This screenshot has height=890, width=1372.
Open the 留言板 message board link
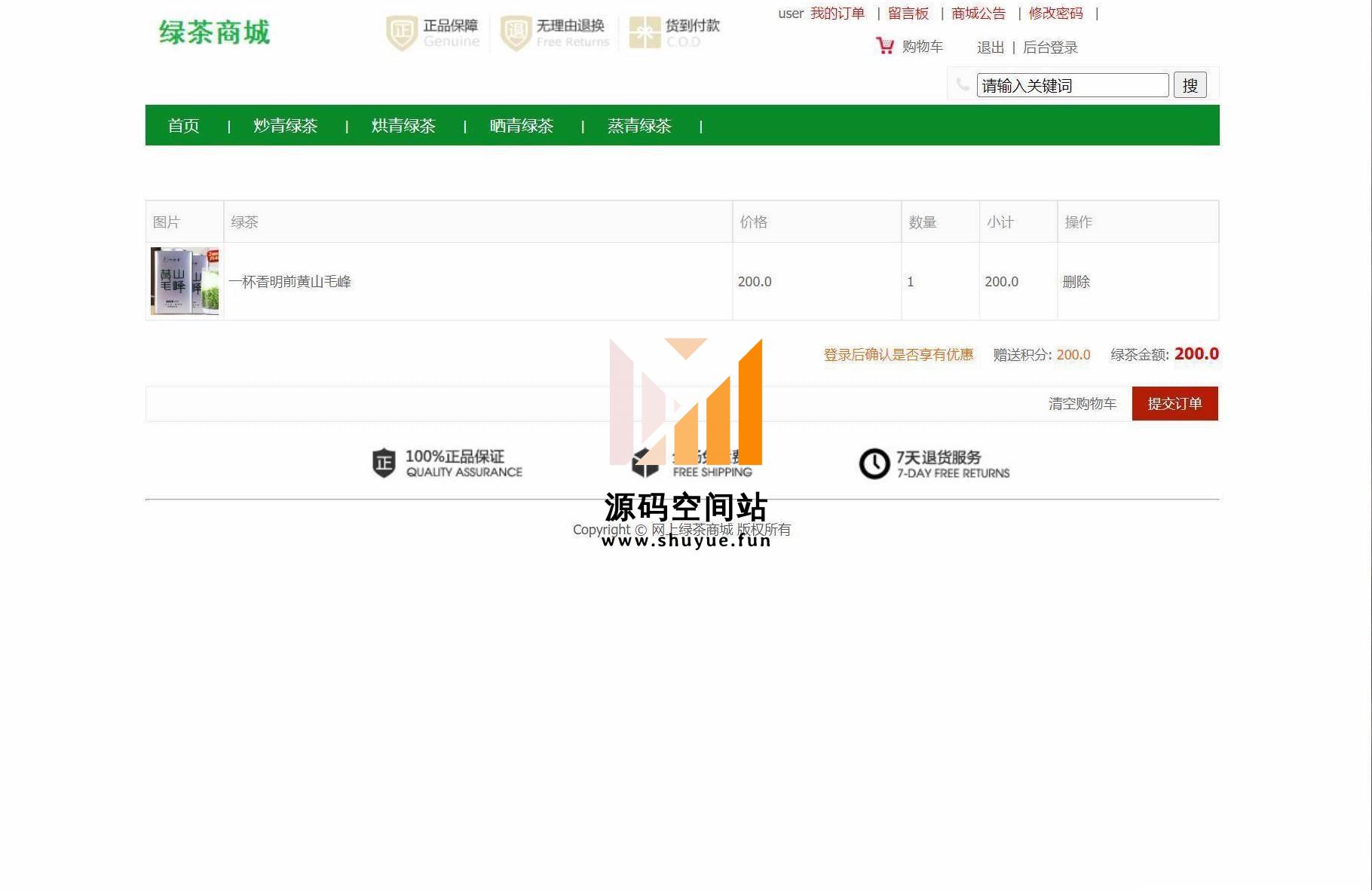point(908,14)
